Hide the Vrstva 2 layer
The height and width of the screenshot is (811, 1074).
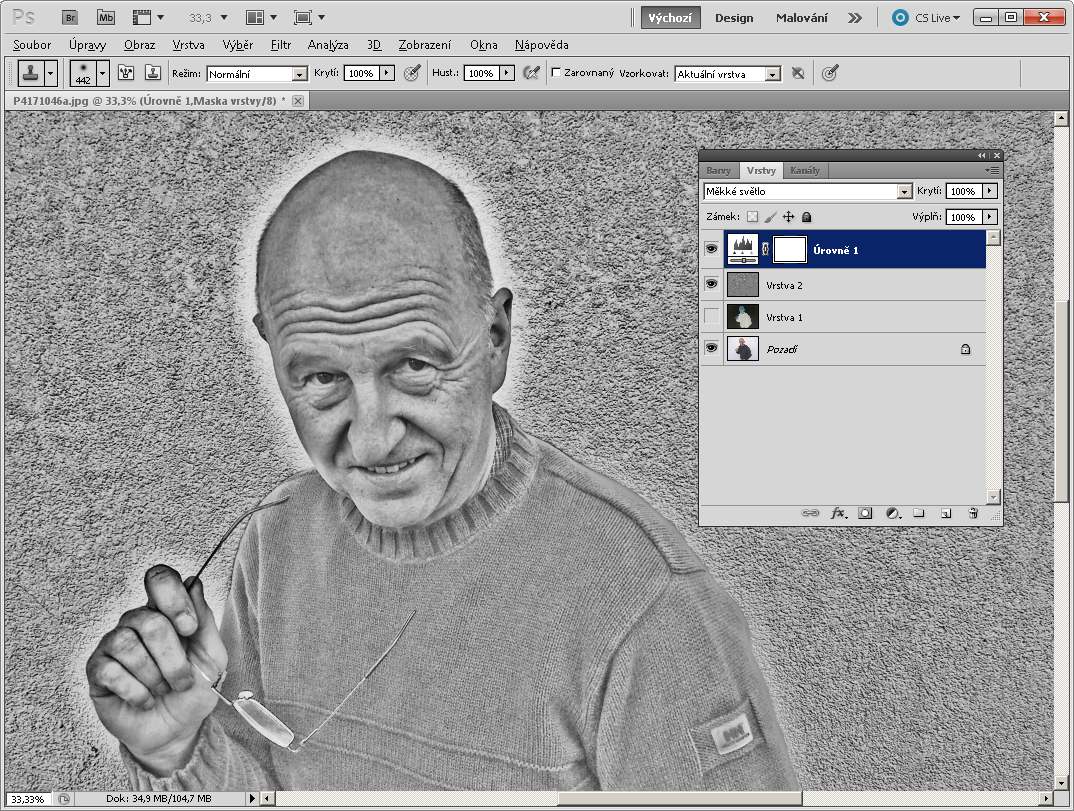pos(711,285)
